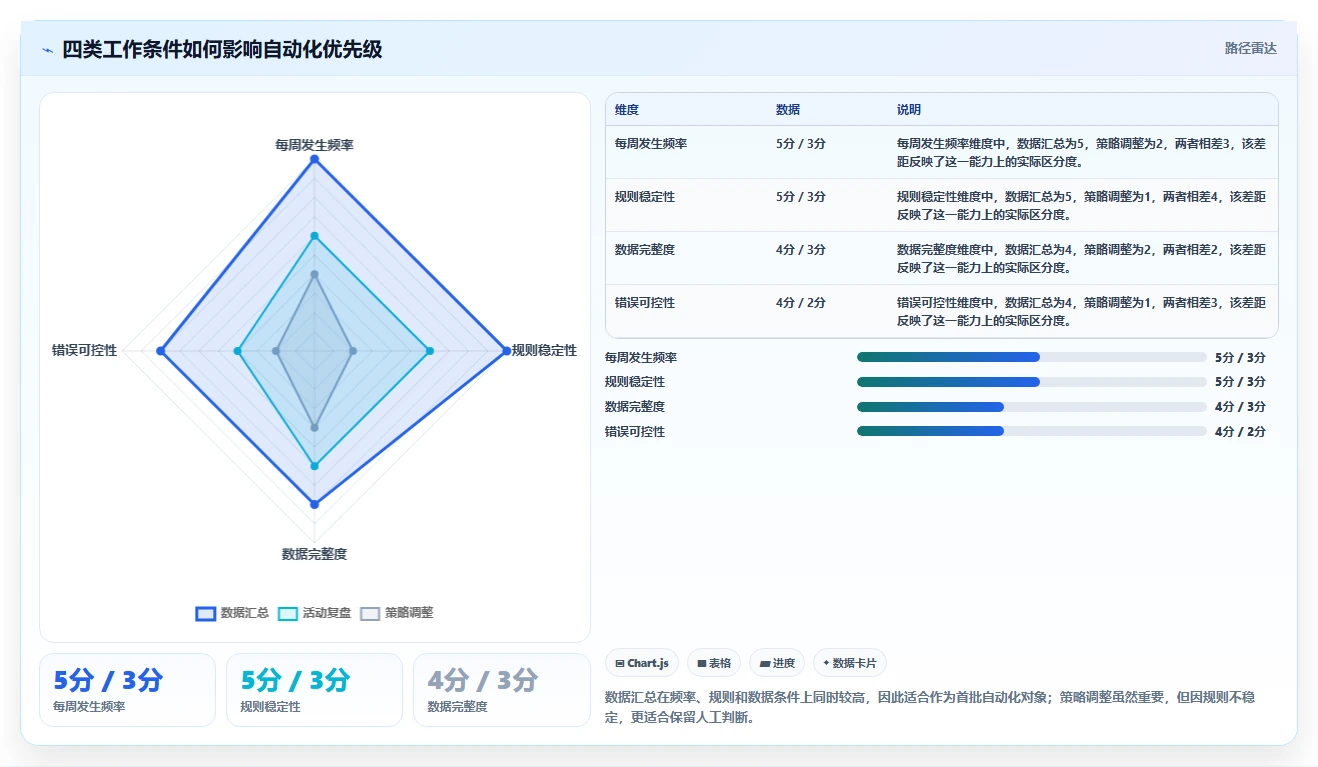
Task: Click the 错误可控性 radar axis label
Action: point(85,351)
